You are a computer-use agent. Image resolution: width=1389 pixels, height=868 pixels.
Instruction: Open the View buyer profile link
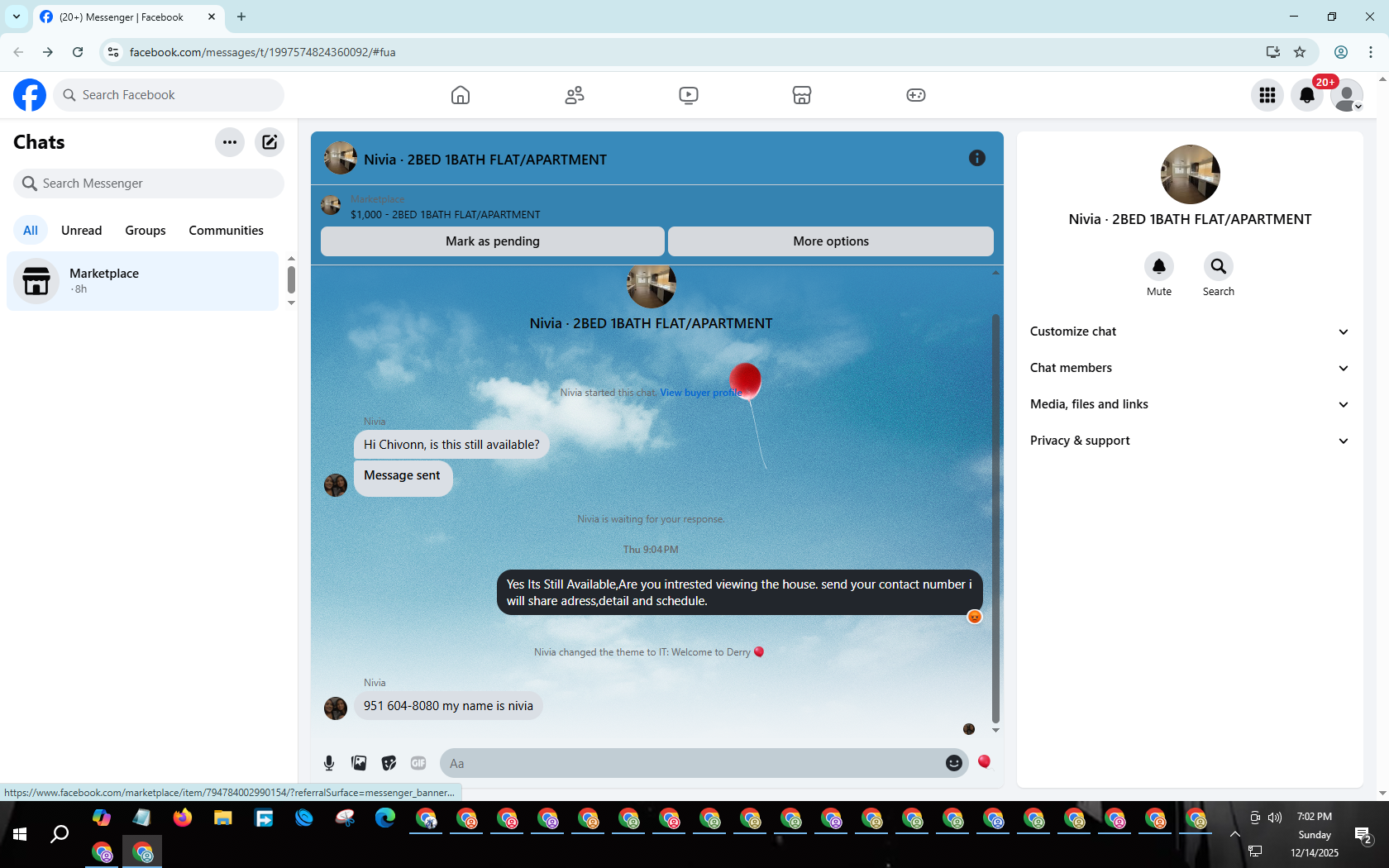click(700, 393)
